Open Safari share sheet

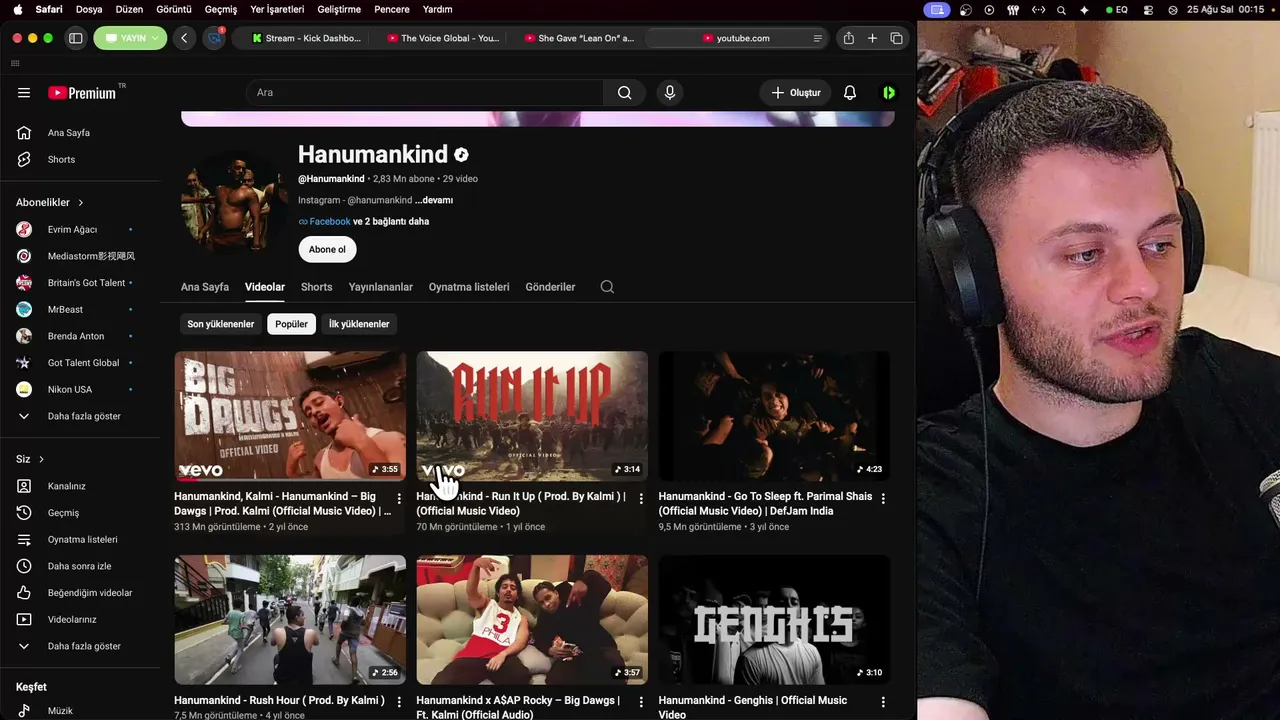pos(849,38)
